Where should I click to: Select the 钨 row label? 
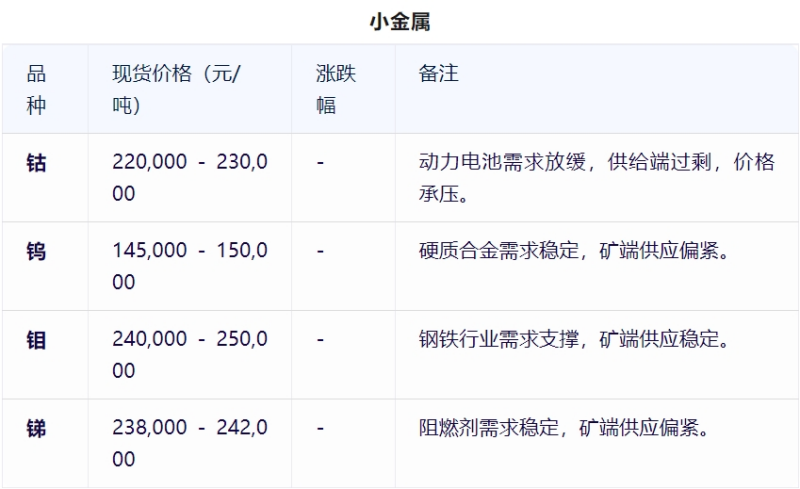(36, 251)
